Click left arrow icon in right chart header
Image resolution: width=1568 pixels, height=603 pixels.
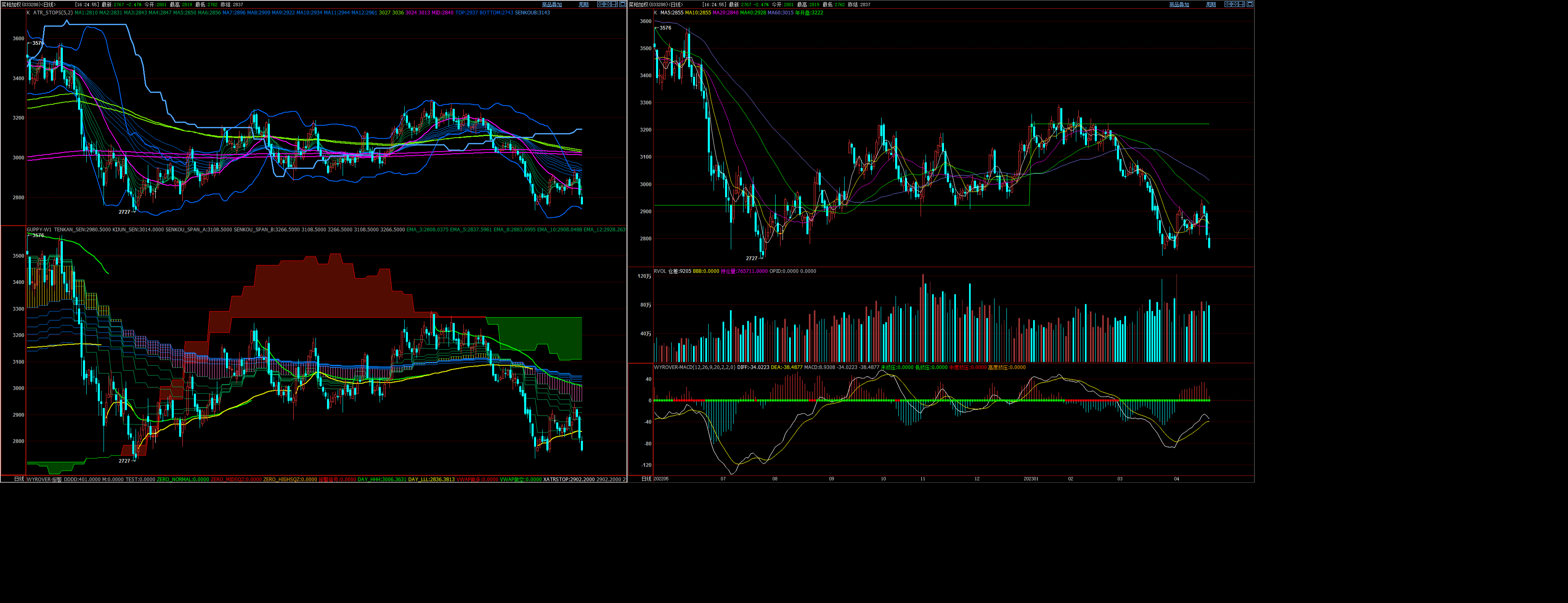[1228, 4]
